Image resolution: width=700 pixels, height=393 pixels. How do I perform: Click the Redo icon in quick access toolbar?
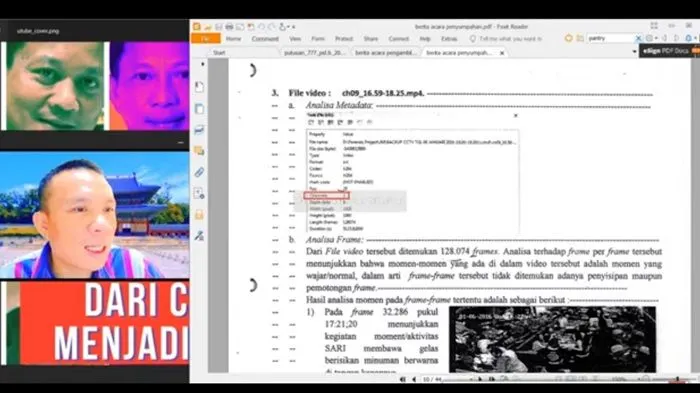[x=271, y=27]
